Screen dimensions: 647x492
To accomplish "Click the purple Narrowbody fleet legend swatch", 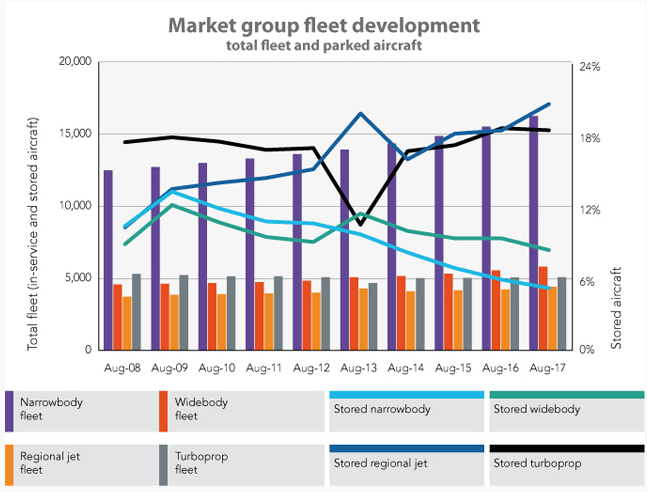I will (x=9, y=409).
